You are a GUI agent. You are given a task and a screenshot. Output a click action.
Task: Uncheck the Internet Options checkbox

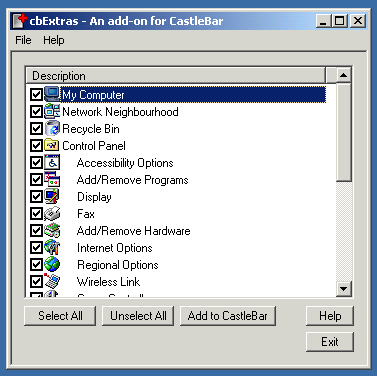pyautogui.click(x=36, y=248)
